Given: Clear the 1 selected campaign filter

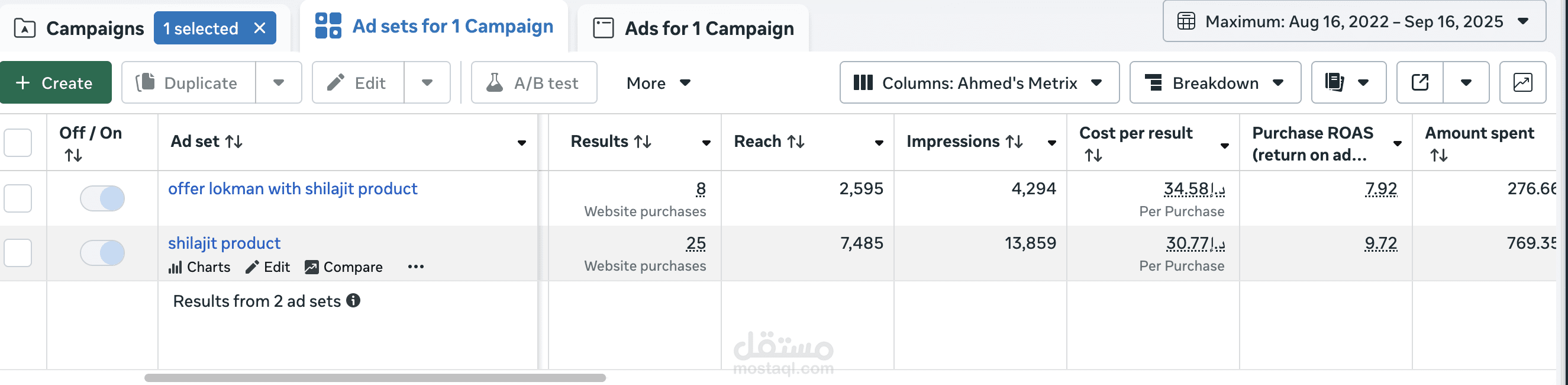Looking at the screenshot, I should (260, 28).
